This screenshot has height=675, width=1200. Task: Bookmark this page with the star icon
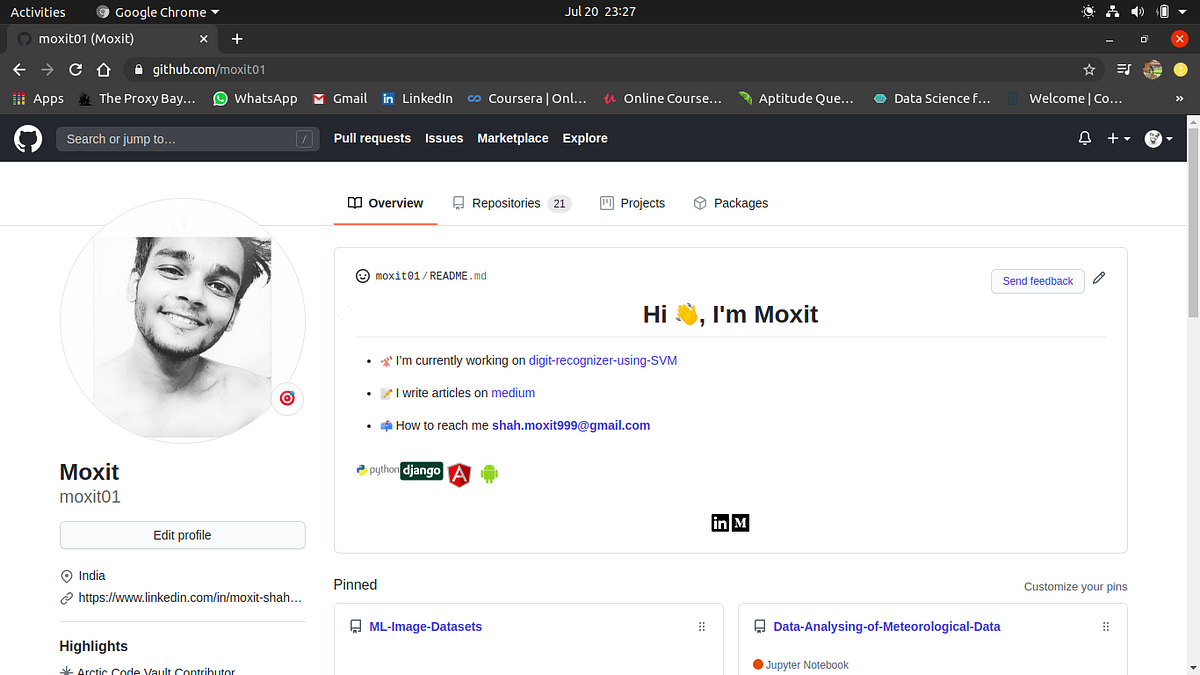[x=1089, y=71]
